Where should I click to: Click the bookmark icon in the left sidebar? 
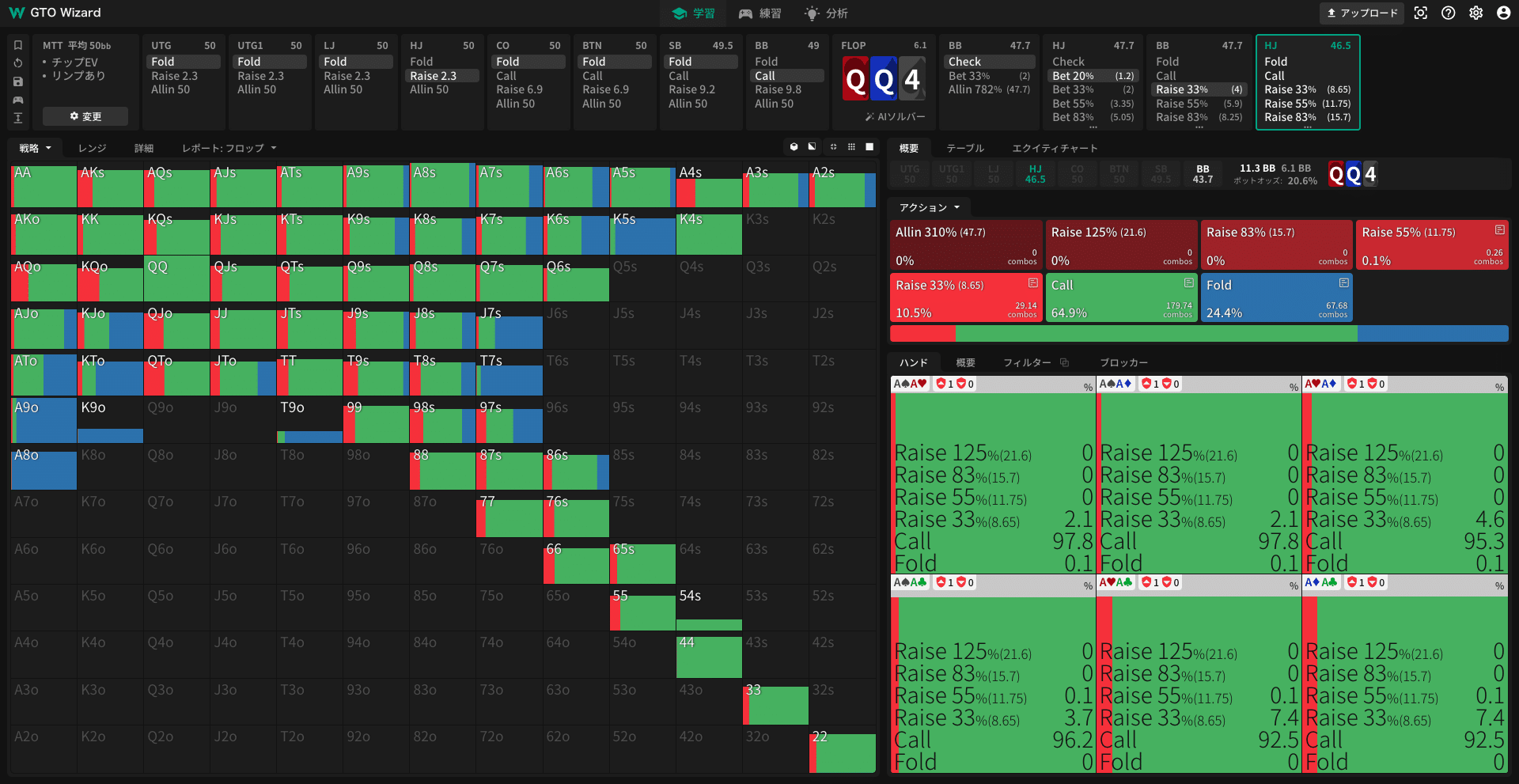[x=18, y=45]
